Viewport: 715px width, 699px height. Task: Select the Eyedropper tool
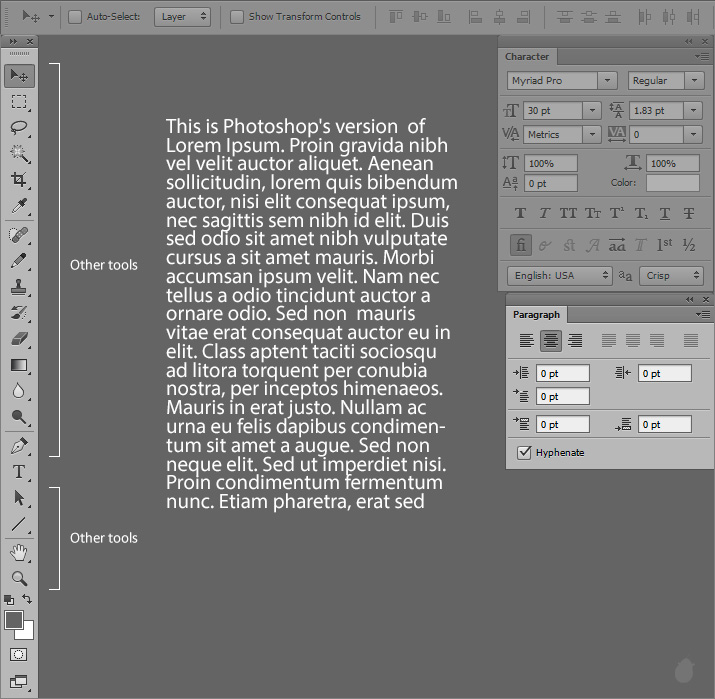coord(19,207)
